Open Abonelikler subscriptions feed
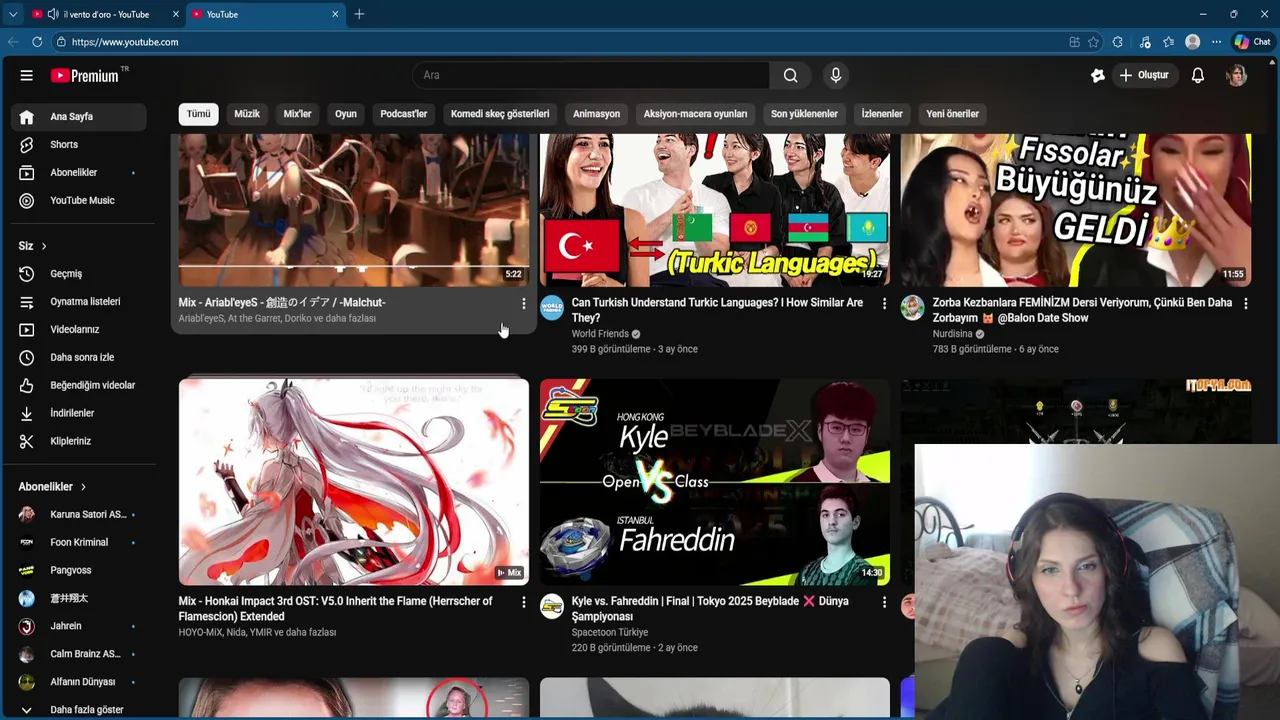 click(79, 173)
